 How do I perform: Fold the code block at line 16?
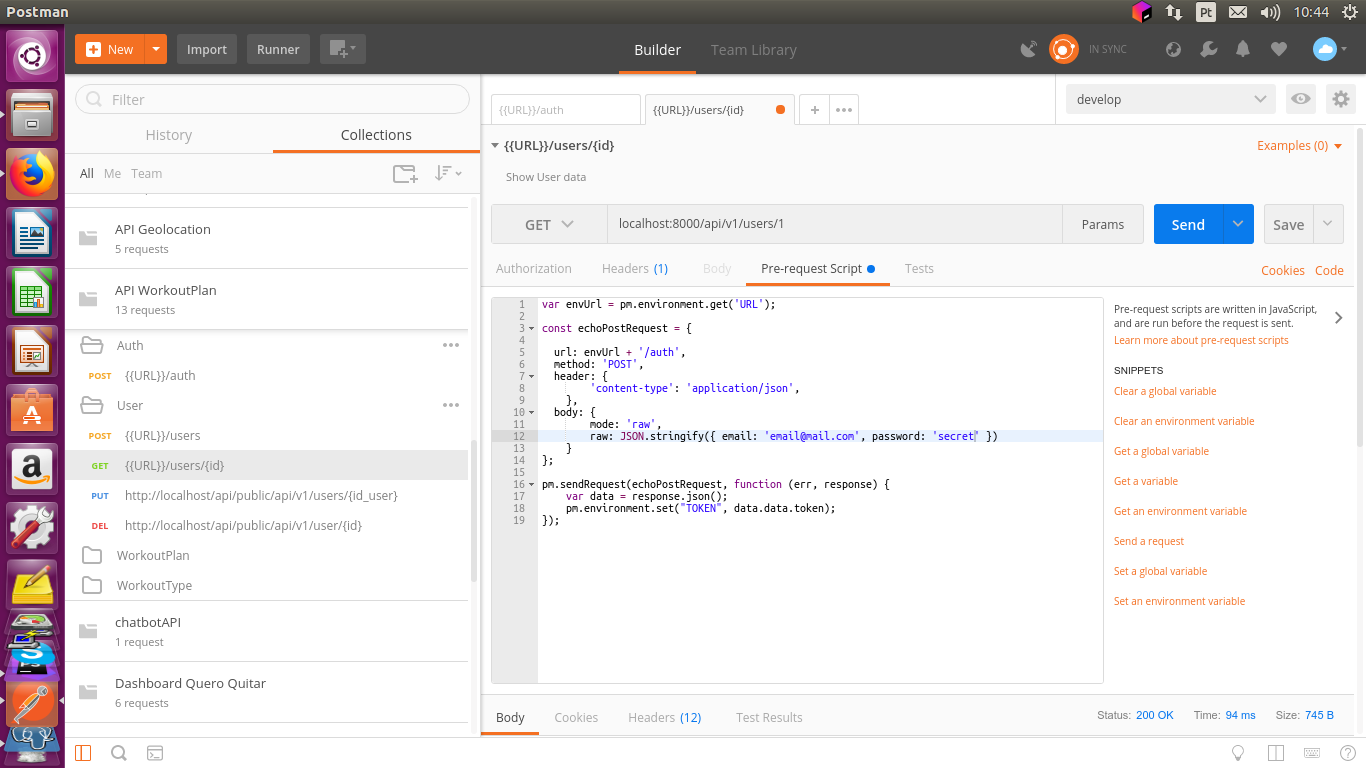pos(531,484)
